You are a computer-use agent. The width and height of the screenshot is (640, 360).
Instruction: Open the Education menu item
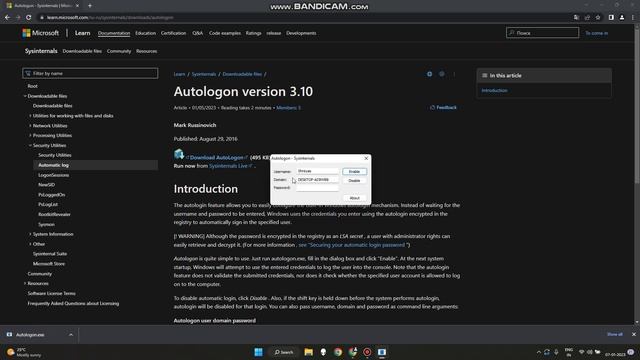tap(145, 33)
